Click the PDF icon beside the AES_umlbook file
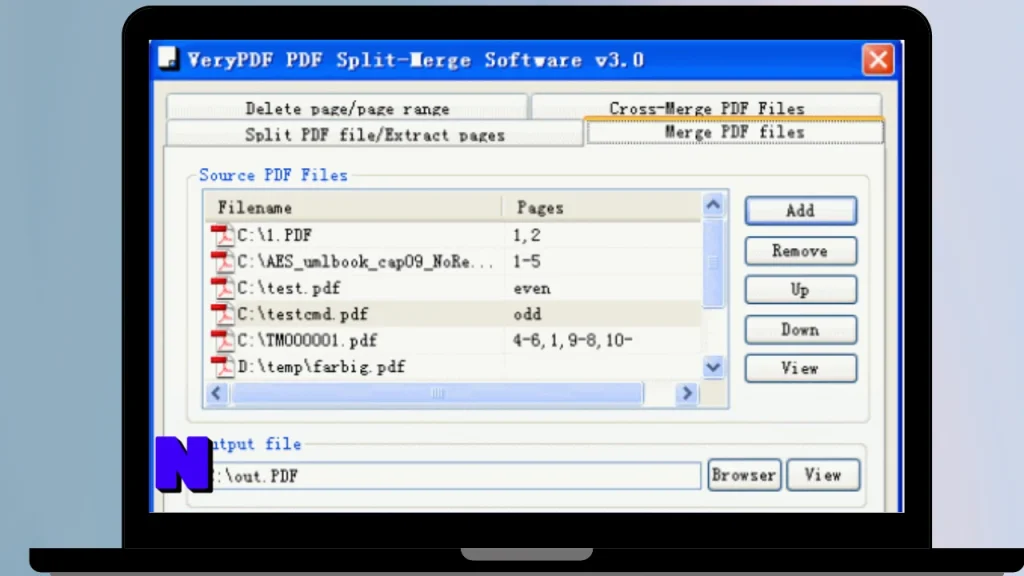Screen dimensions: 1024x576 222,261
